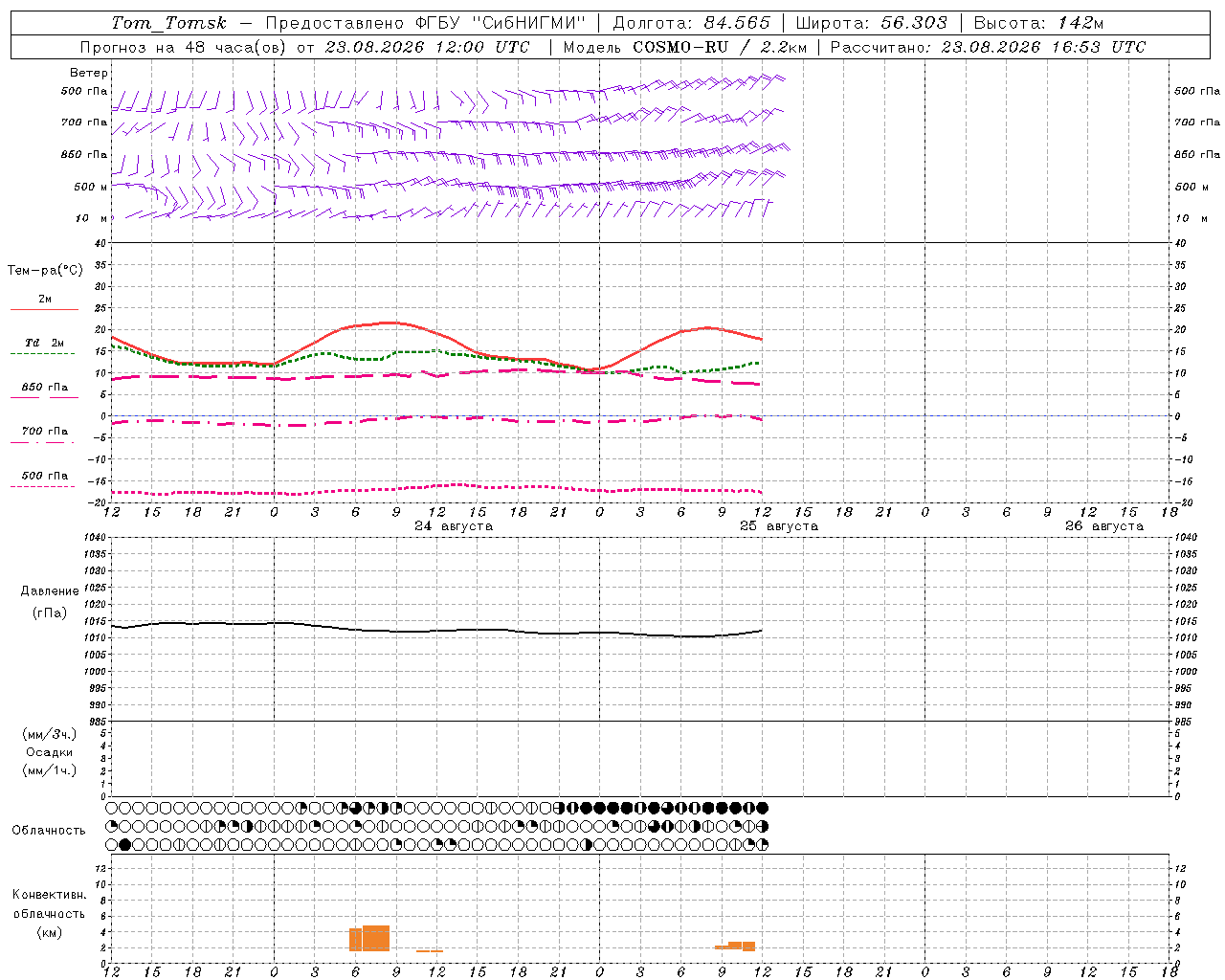Click the '25 августа' date label
1225x980 pixels.
[x=779, y=526]
